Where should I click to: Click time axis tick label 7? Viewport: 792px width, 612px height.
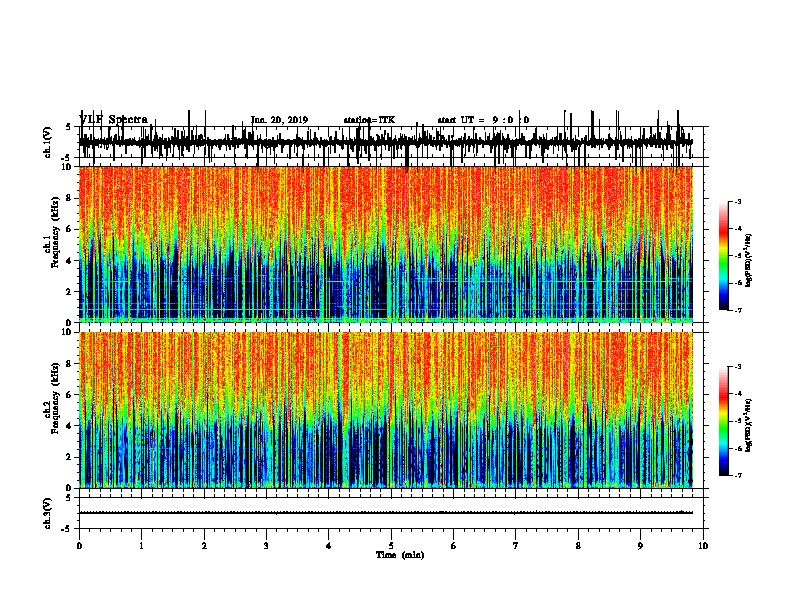(516, 546)
